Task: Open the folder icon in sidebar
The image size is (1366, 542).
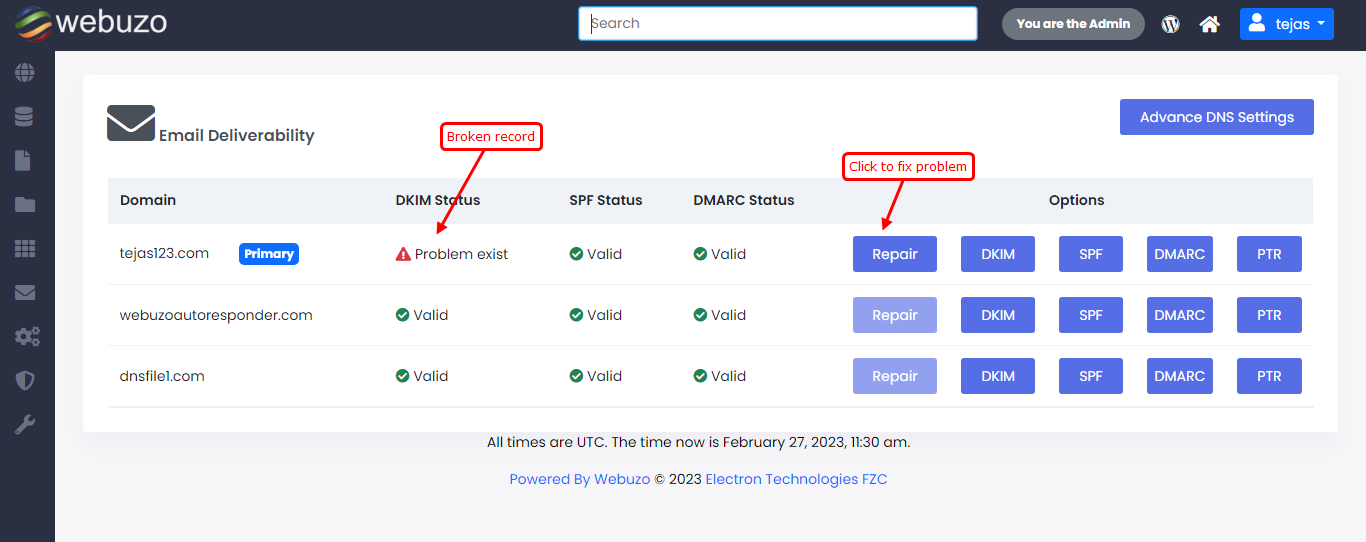Action: coord(24,205)
